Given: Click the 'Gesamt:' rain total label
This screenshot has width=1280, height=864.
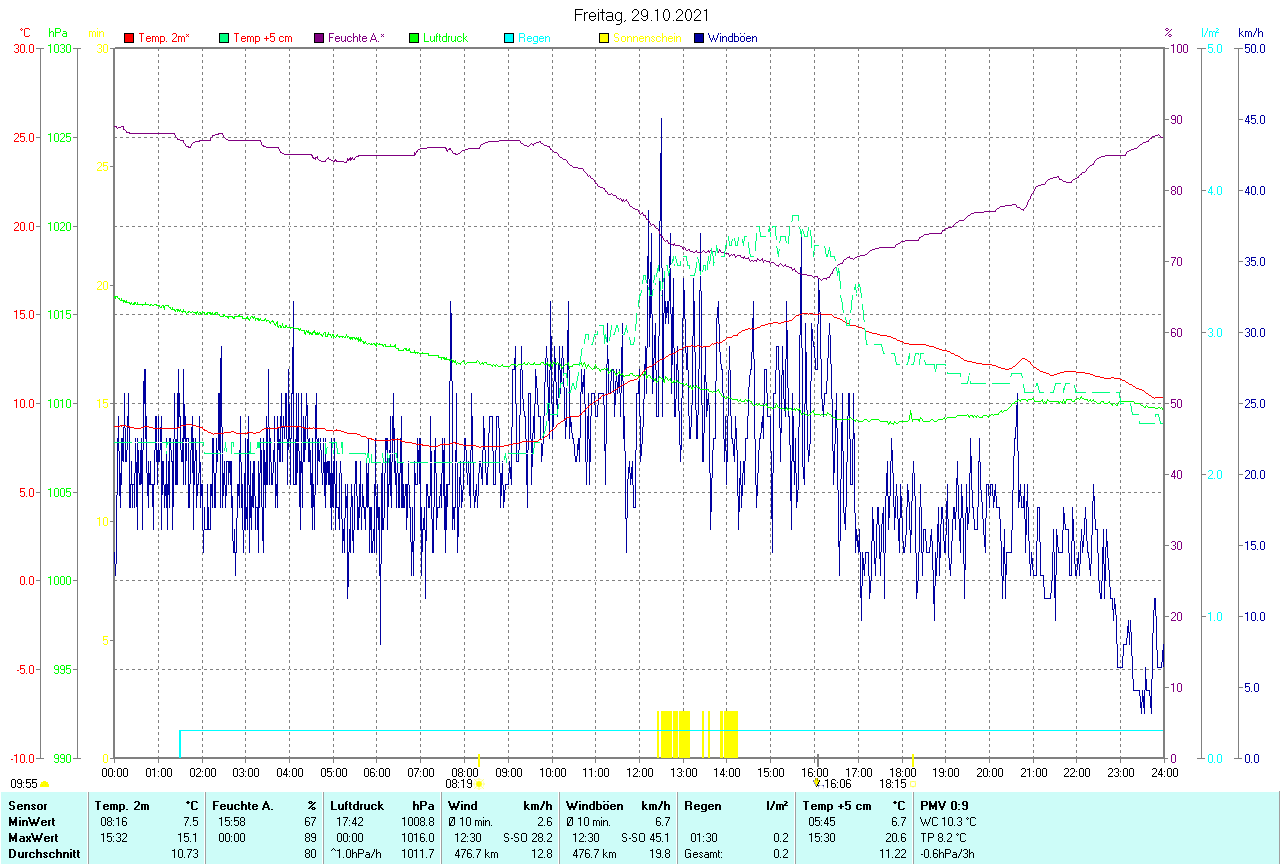Looking at the screenshot, I should pos(703,854).
